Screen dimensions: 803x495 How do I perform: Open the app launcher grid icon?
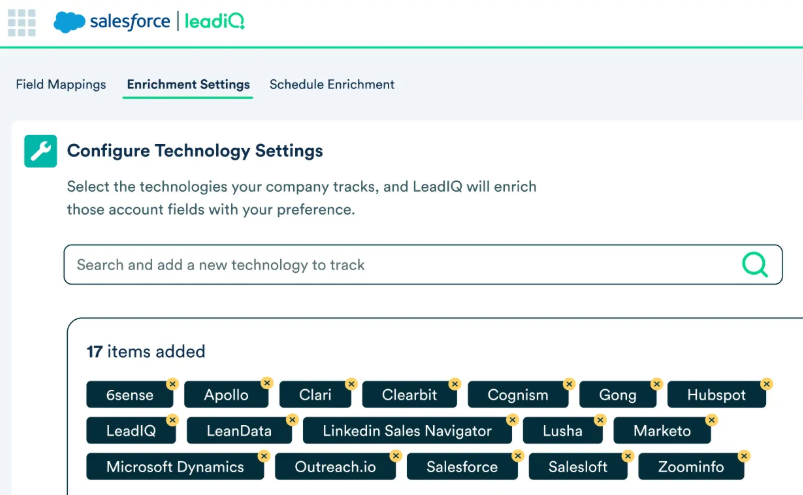tap(22, 23)
